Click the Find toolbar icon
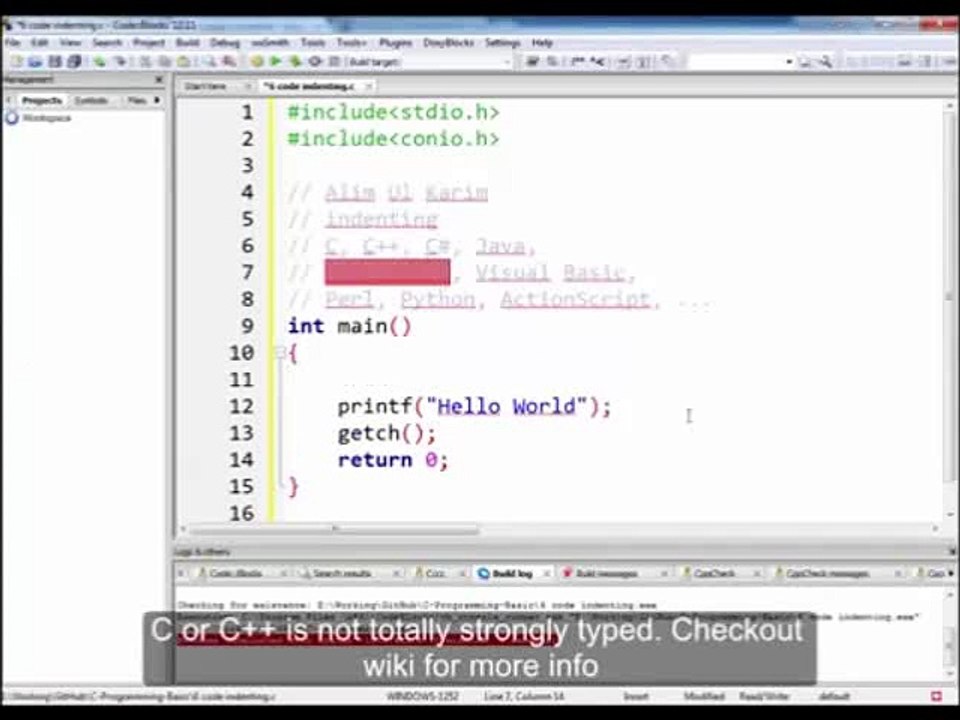Viewport: 960px width, 720px height. (x=209, y=61)
